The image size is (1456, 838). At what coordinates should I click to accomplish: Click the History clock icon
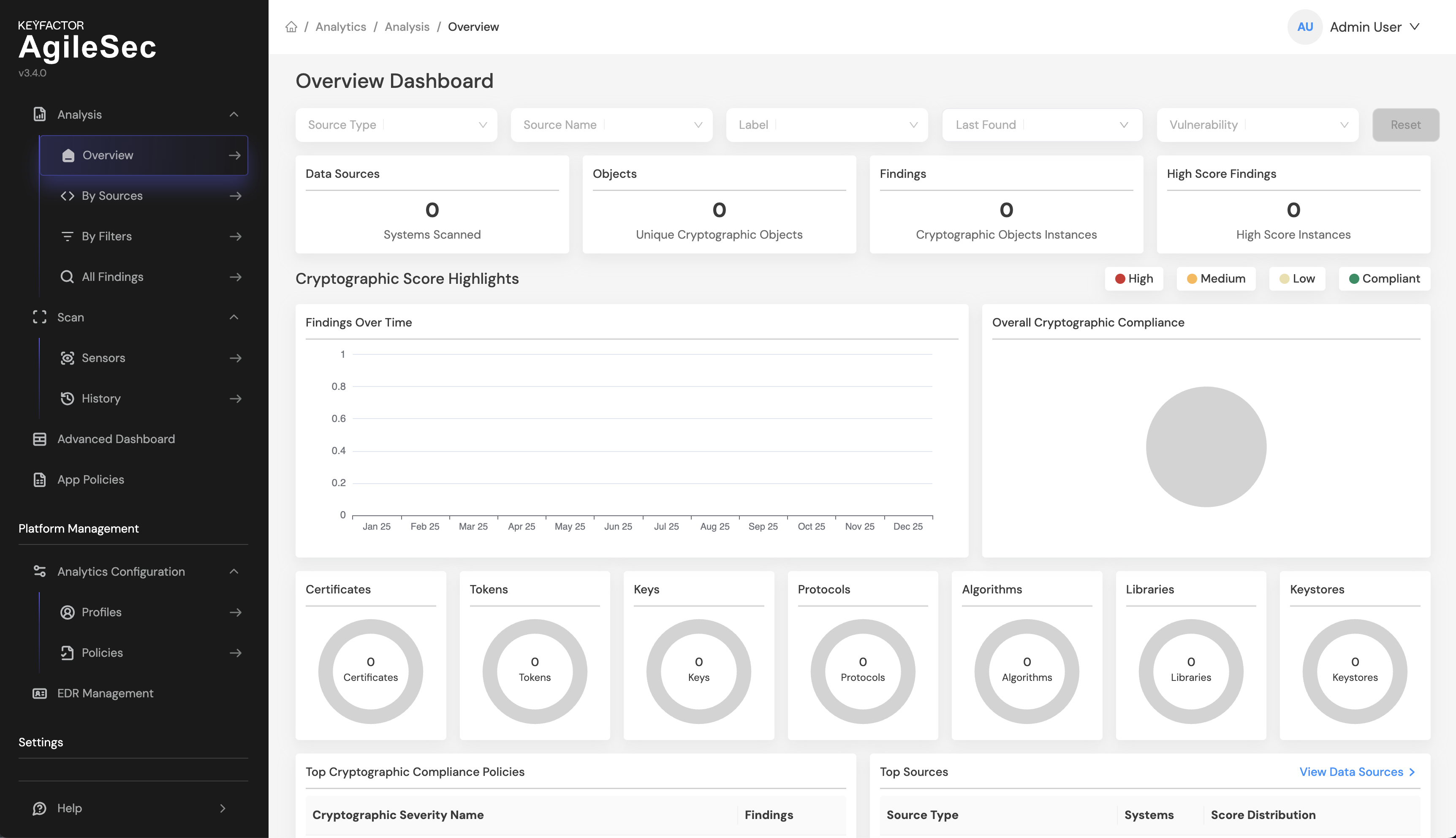pos(67,398)
